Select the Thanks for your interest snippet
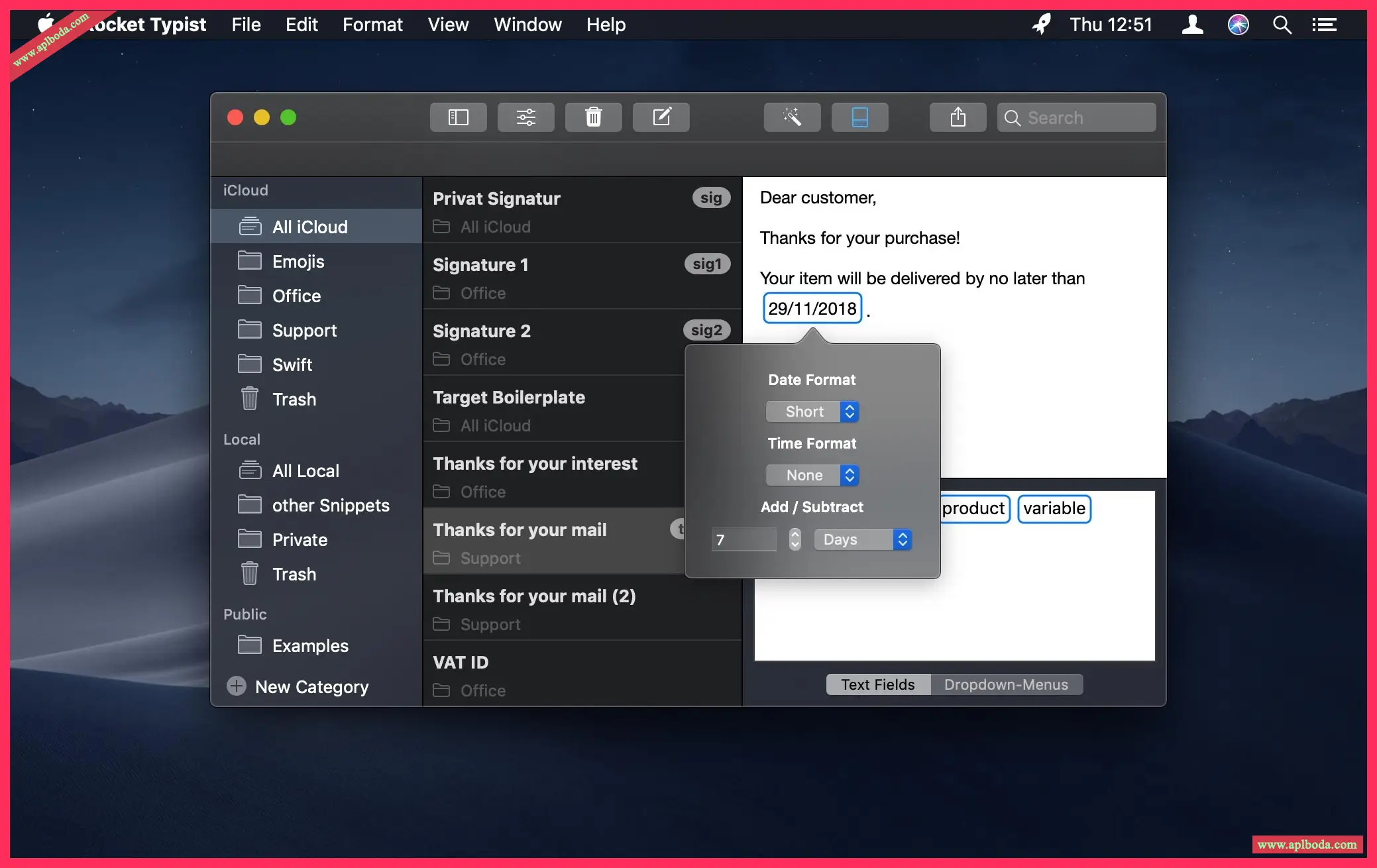 click(x=553, y=475)
